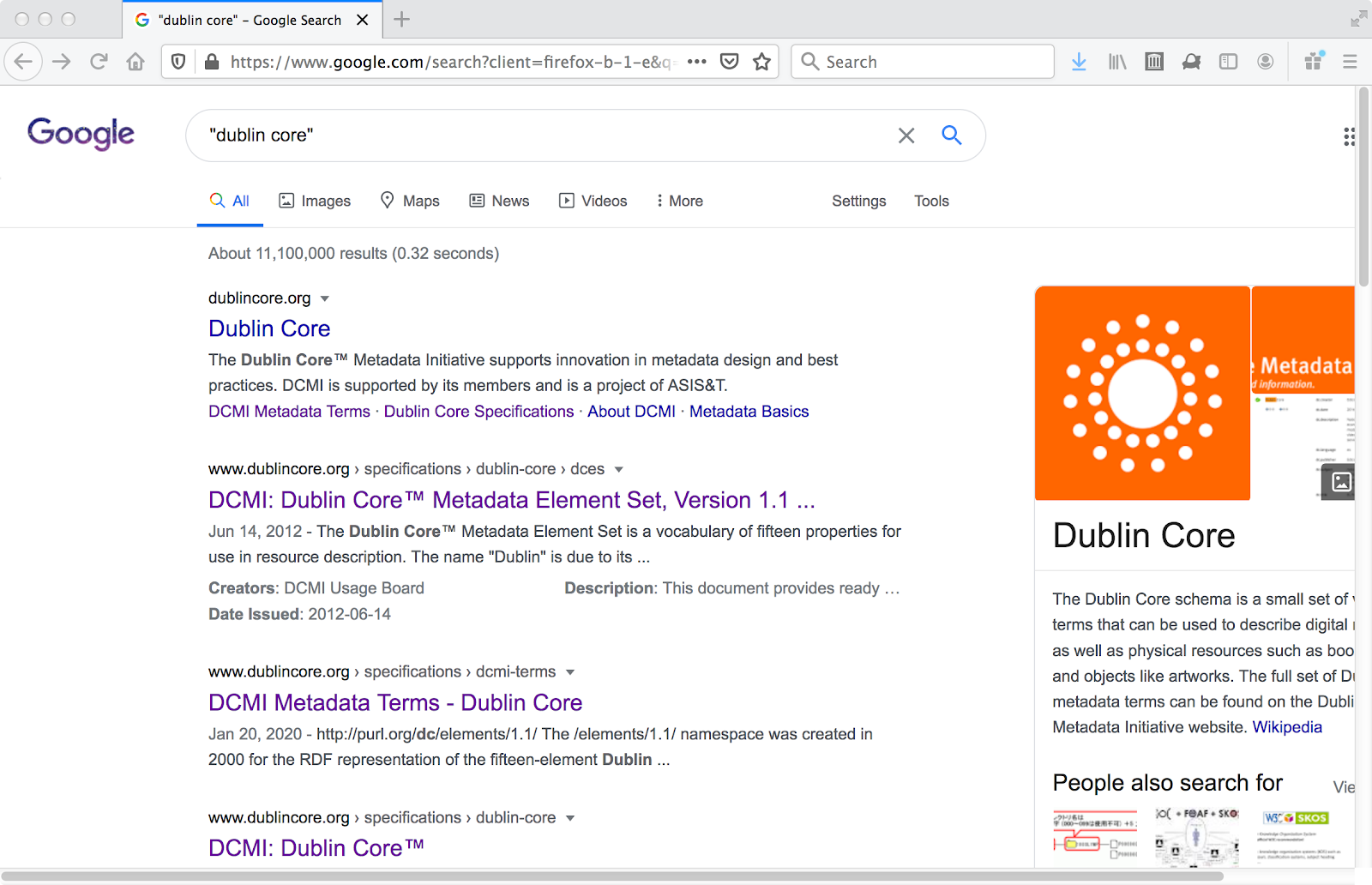Click the What's New gift icon

click(1314, 61)
